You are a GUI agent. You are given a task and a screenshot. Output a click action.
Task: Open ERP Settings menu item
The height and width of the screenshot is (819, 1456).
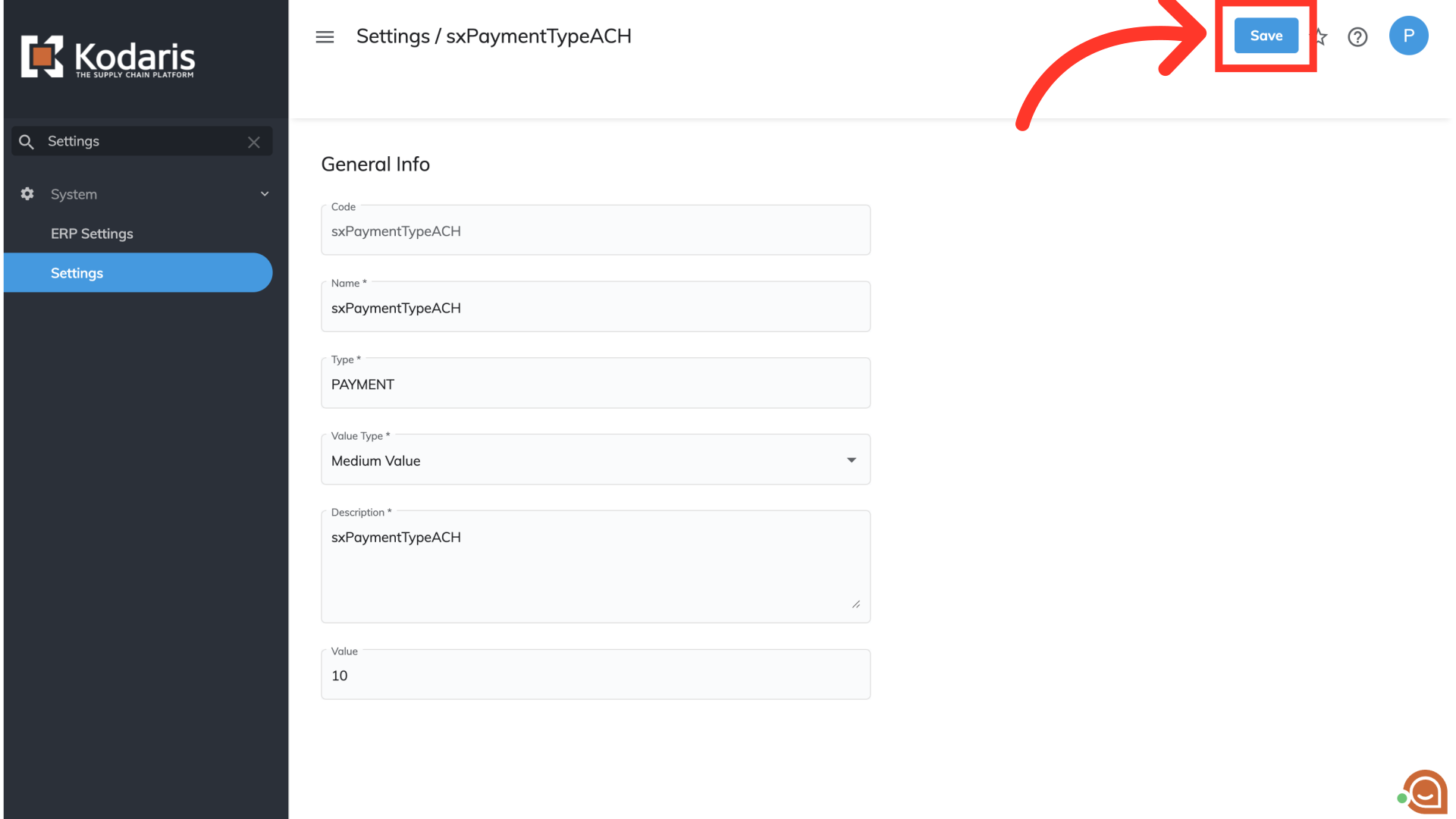click(x=92, y=234)
